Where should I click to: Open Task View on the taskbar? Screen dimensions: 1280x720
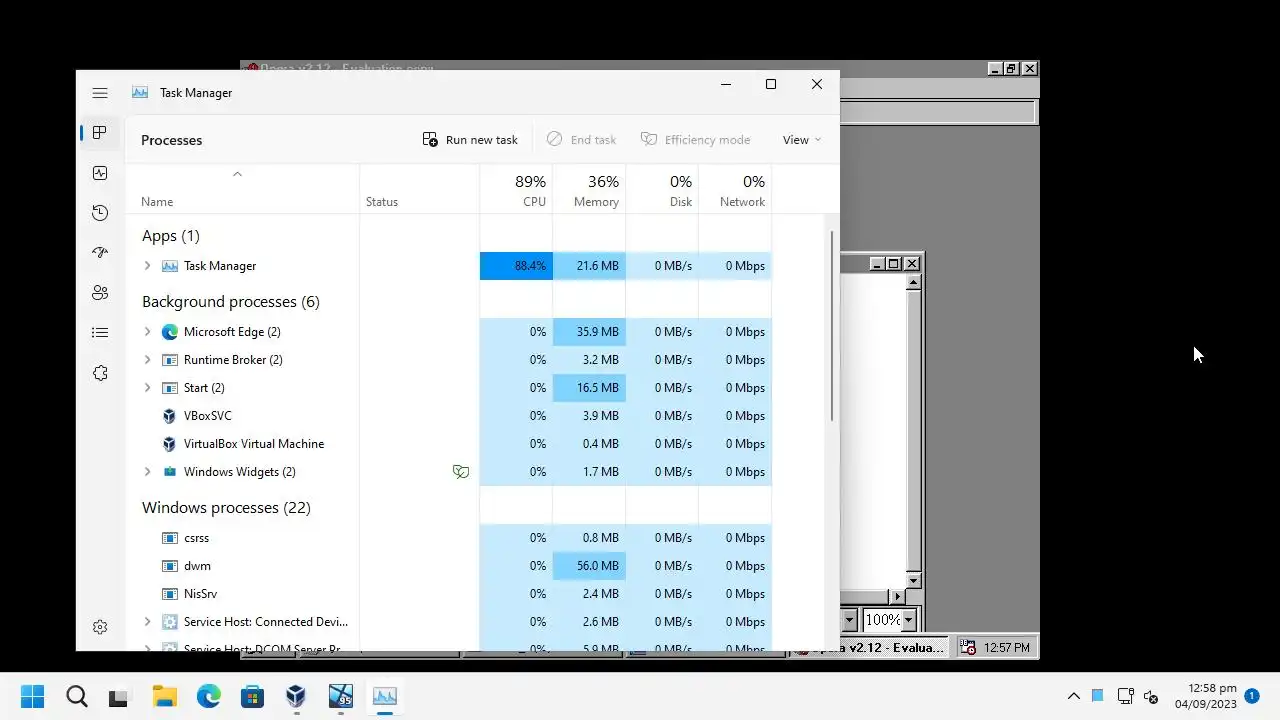(119, 697)
